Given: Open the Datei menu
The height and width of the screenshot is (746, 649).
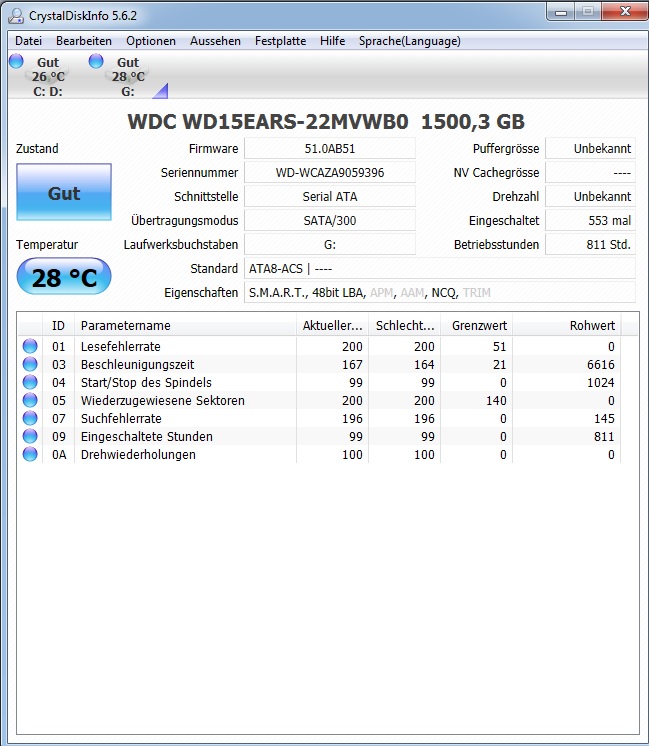Looking at the screenshot, I should pyautogui.click(x=29, y=41).
